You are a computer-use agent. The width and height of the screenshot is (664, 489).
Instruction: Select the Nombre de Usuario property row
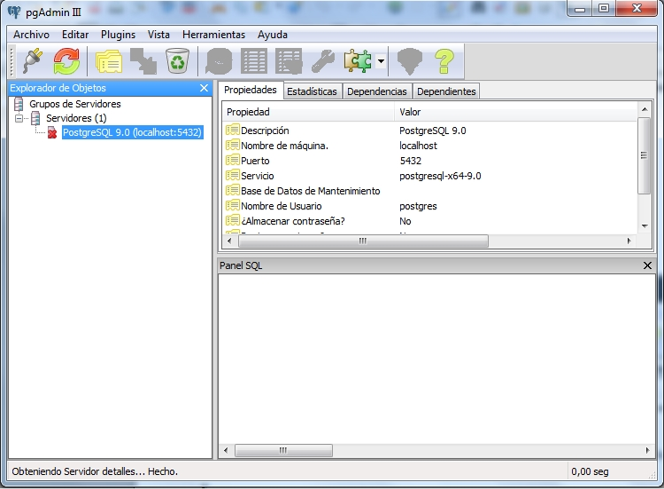(429, 206)
